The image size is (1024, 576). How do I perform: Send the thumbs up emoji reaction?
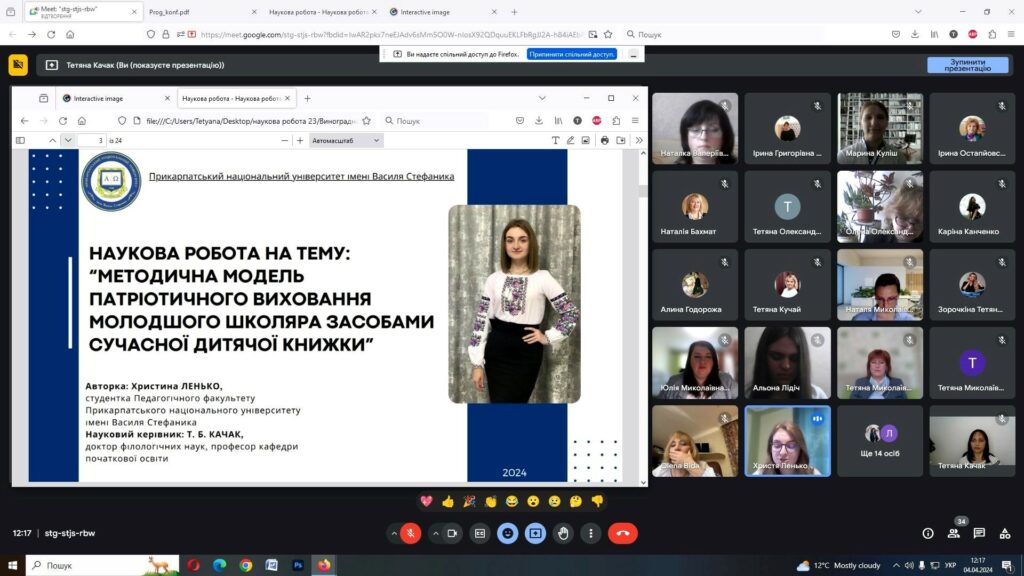(447, 501)
